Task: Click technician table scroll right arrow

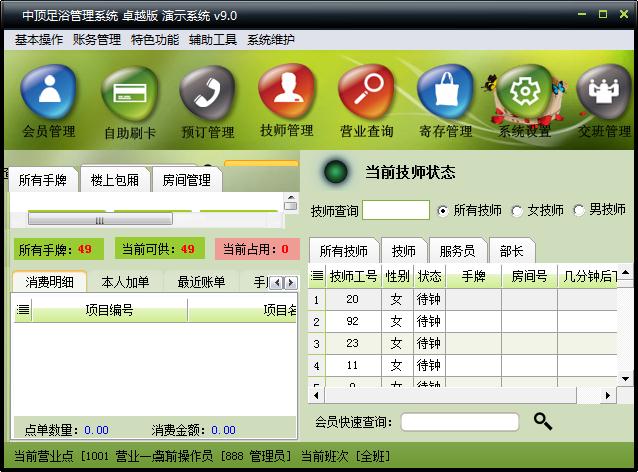Action: 608,395
